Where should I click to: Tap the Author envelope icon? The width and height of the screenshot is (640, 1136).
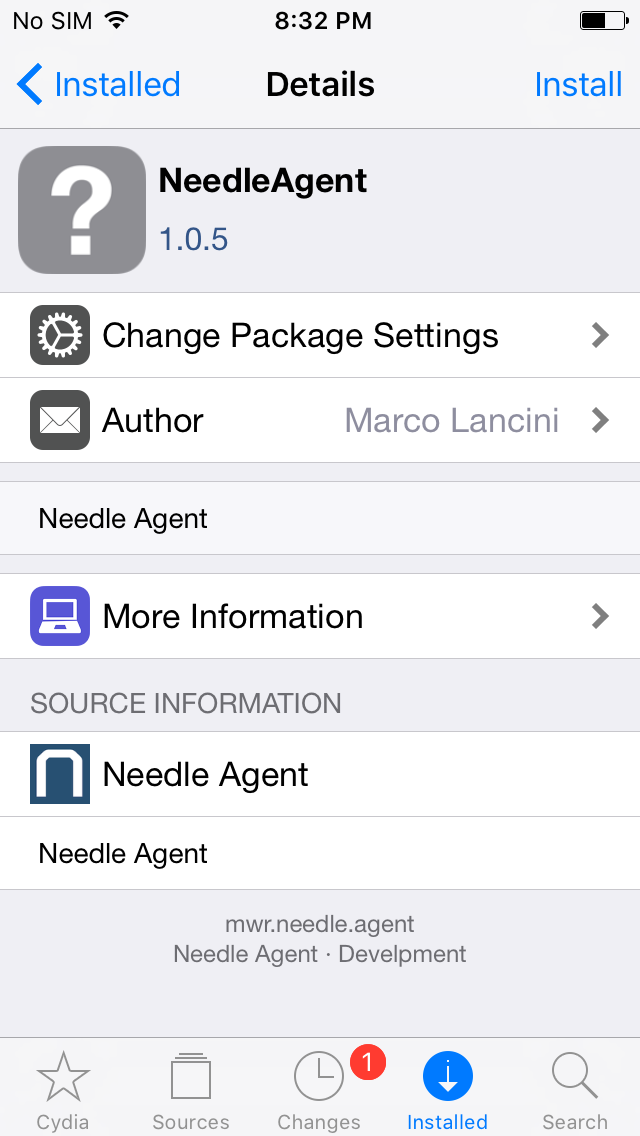pos(60,420)
